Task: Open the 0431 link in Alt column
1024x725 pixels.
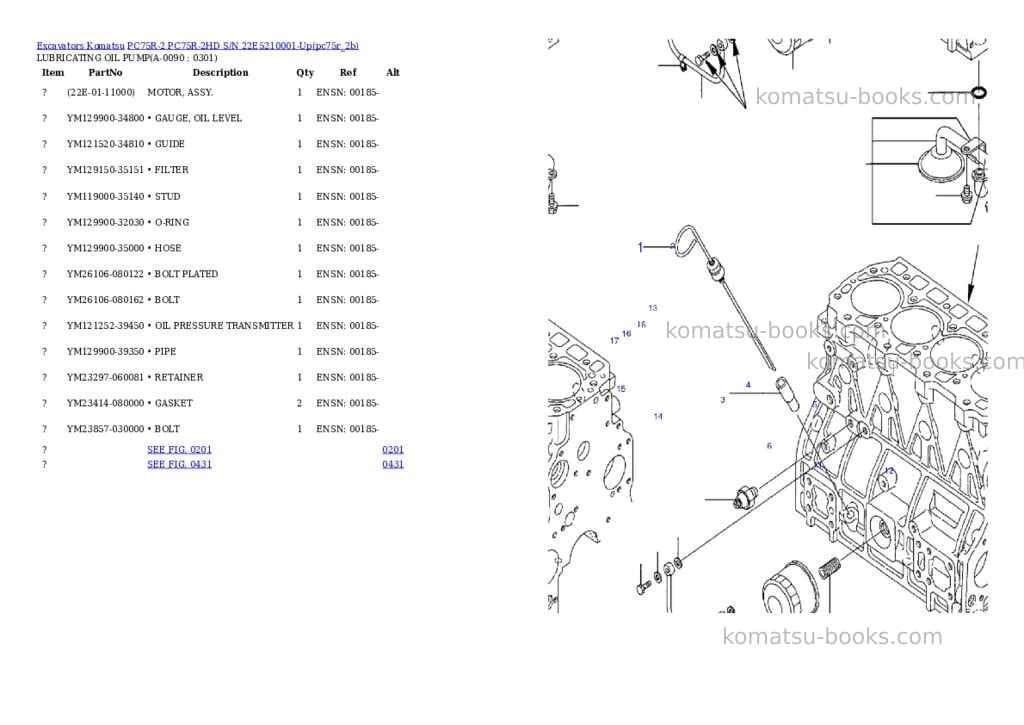Action: click(393, 464)
